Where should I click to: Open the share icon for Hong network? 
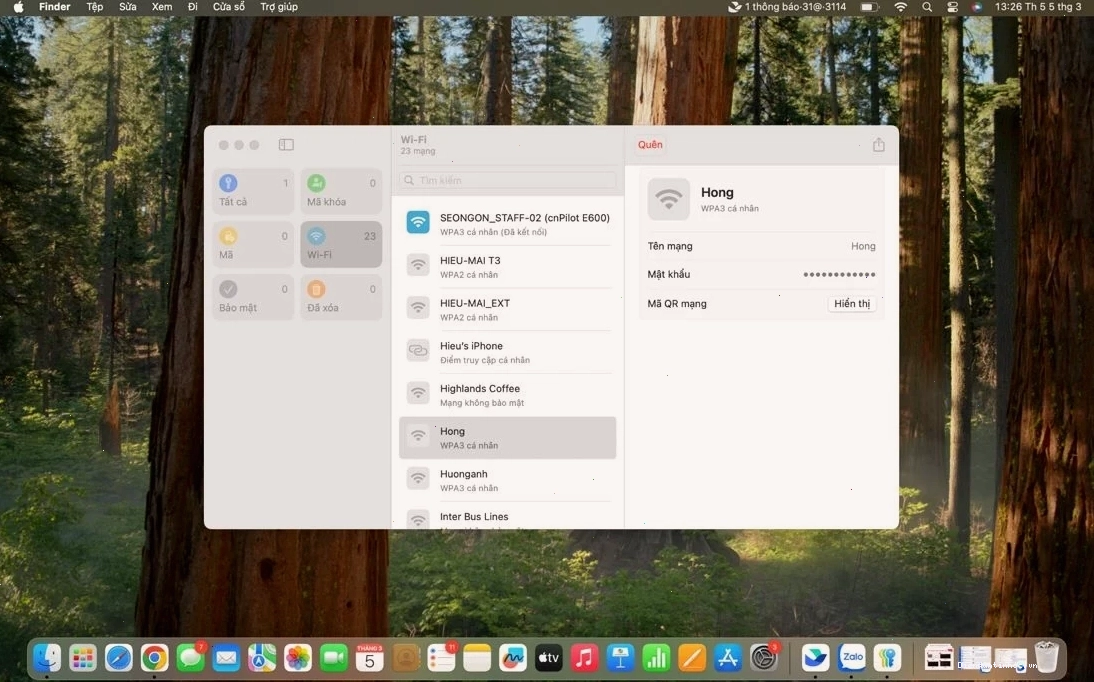pos(878,144)
